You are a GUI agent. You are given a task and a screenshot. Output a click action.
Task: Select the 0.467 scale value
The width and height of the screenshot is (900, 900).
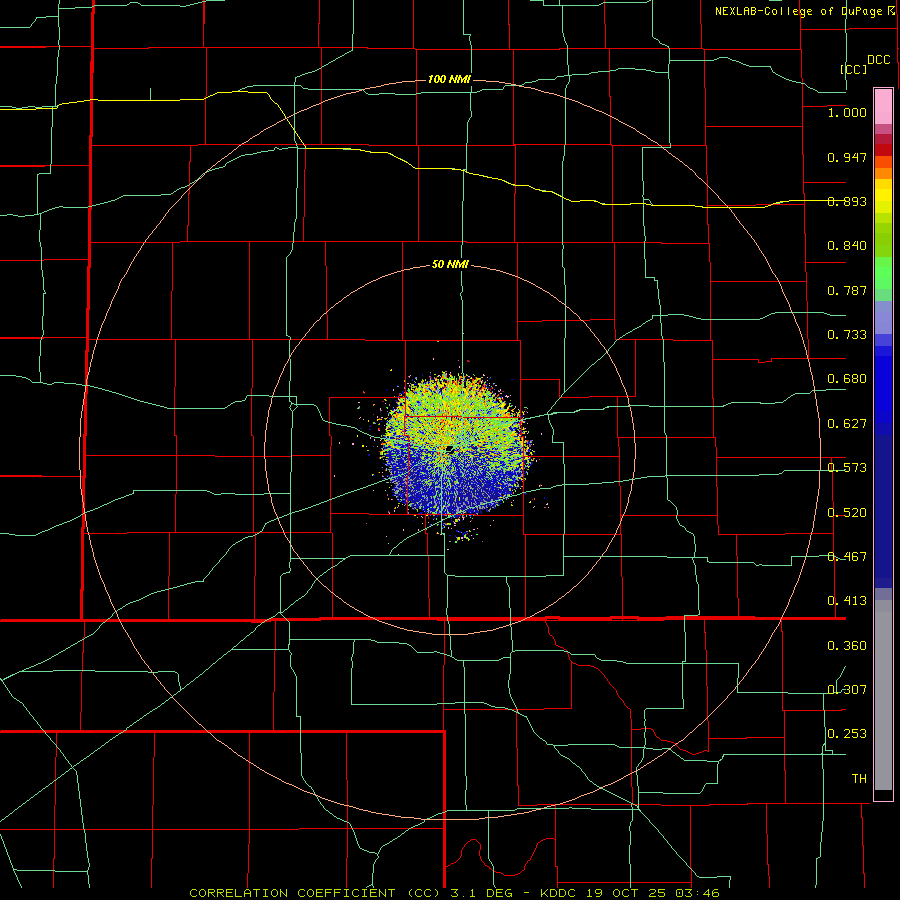[847, 557]
